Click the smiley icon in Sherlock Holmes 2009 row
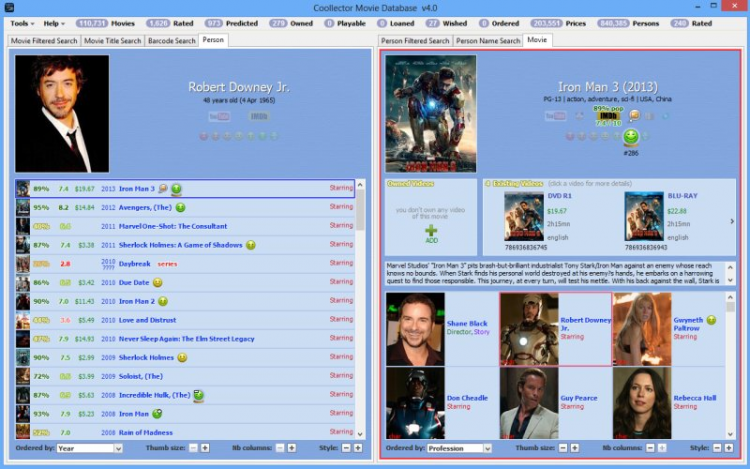This screenshot has height=469, width=750. pyautogui.click(x=182, y=358)
